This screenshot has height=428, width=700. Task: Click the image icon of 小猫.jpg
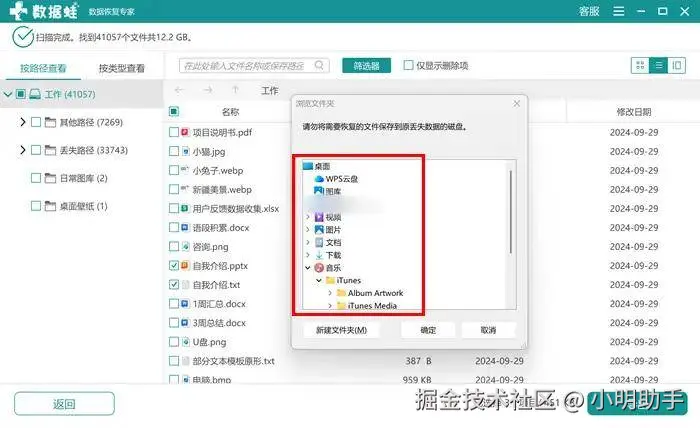pyautogui.click(x=185, y=151)
